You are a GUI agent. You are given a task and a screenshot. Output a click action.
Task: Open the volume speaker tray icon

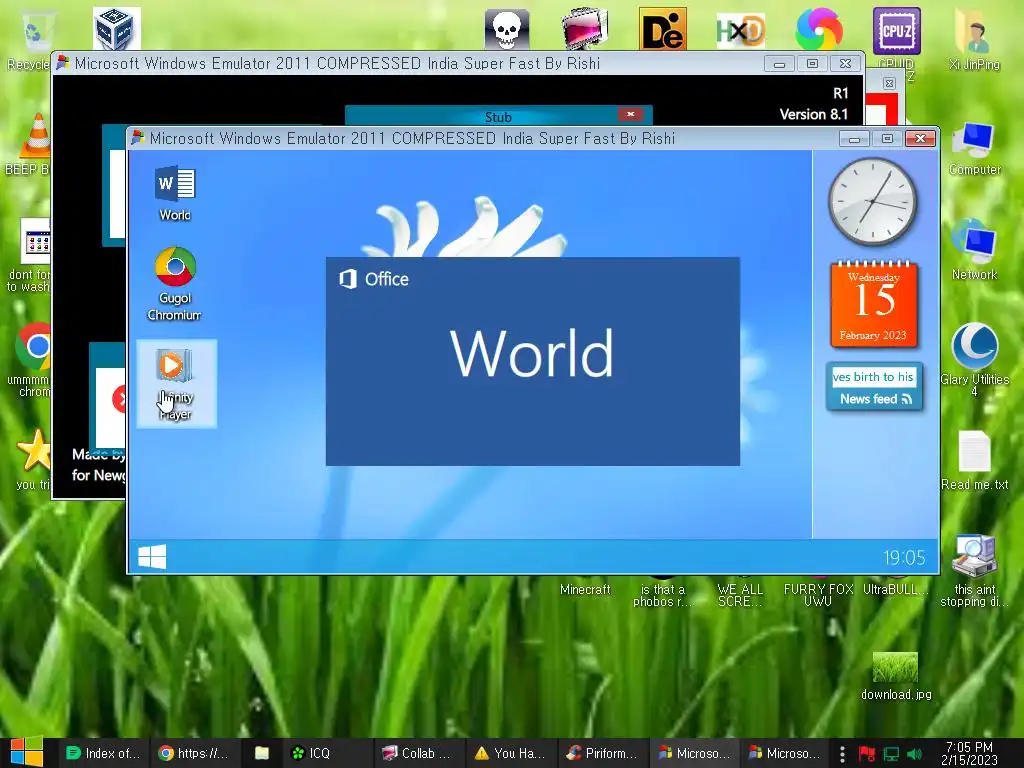pyautogui.click(x=914, y=754)
